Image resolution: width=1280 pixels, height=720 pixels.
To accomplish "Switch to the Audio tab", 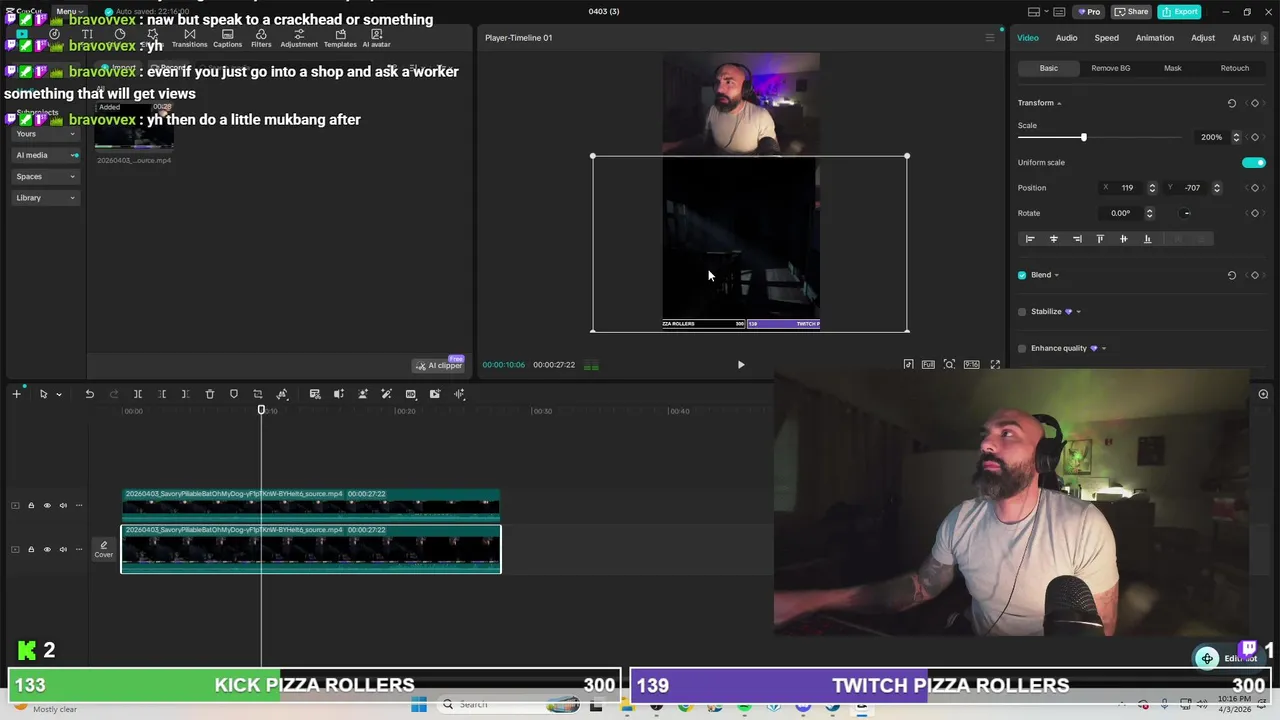I will (x=1066, y=38).
